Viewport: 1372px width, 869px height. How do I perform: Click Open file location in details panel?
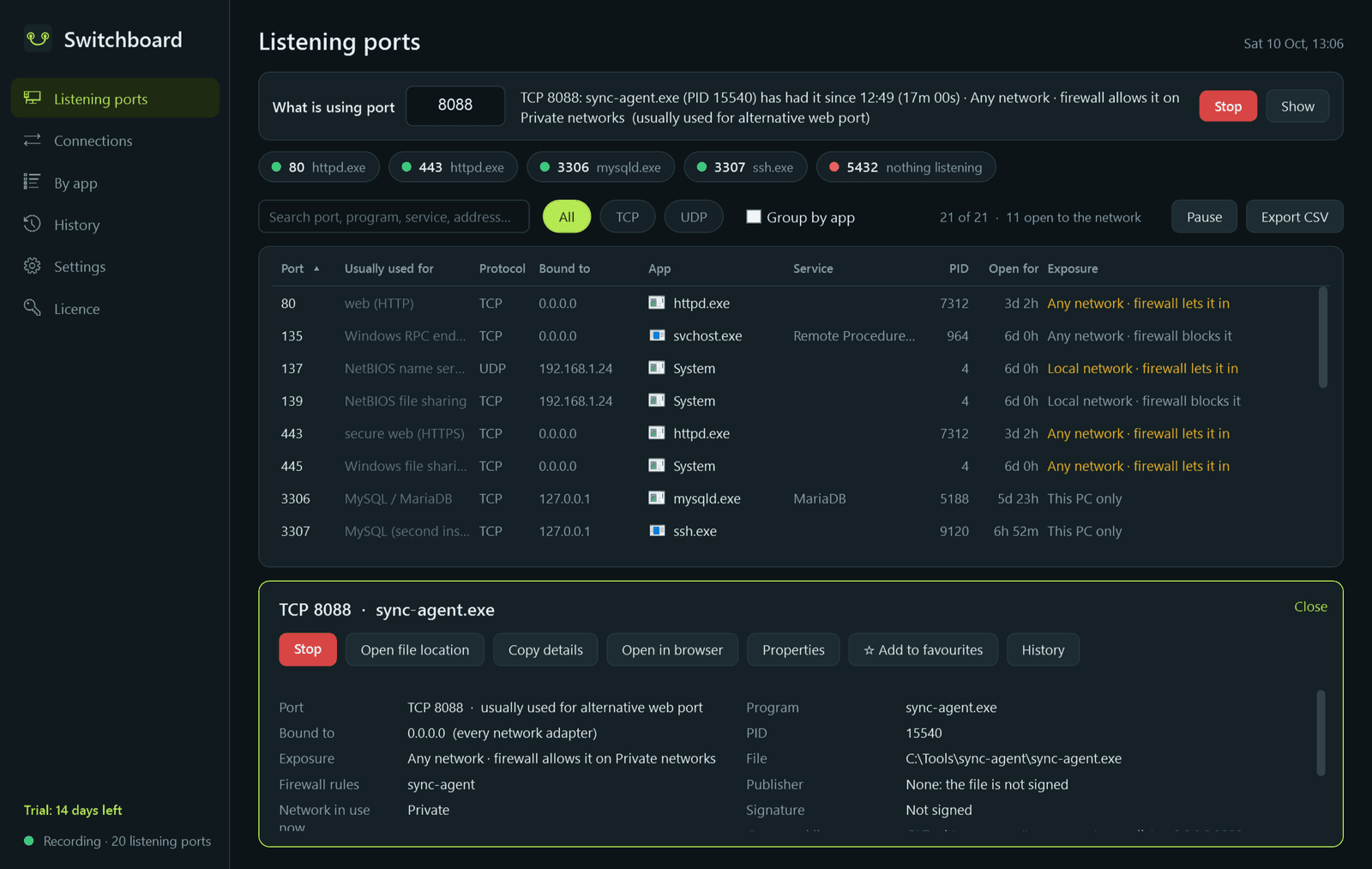click(x=415, y=649)
